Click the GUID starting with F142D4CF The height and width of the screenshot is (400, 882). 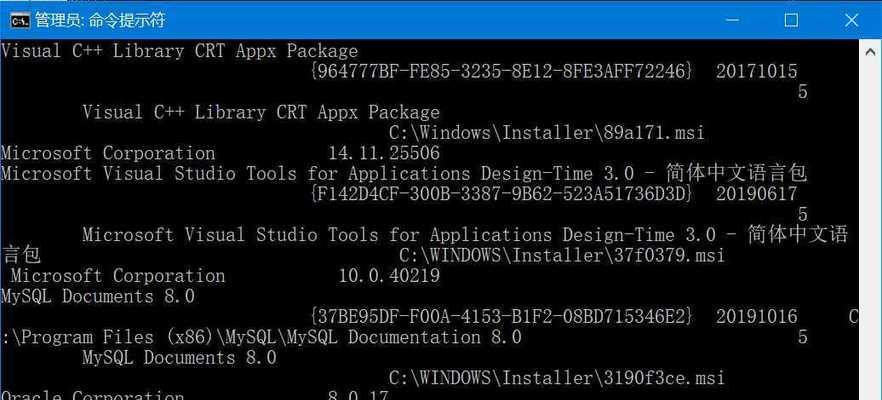click(x=502, y=194)
